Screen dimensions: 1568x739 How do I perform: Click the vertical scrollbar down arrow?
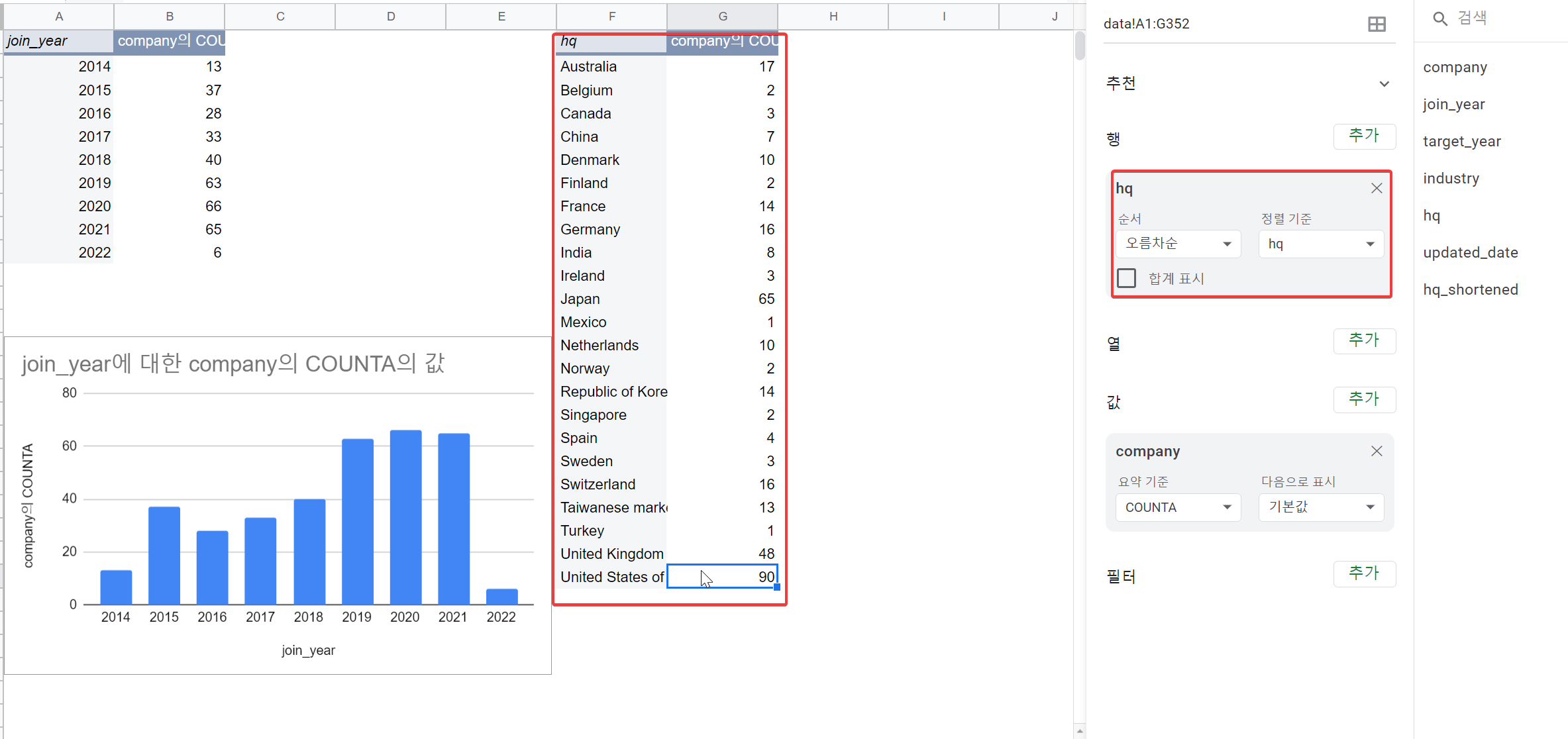coord(1080,732)
